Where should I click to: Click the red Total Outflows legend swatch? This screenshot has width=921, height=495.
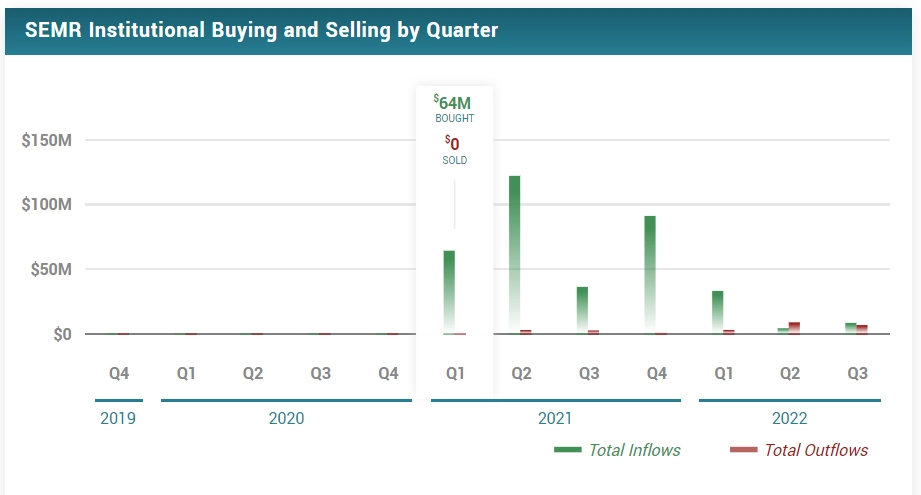pyautogui.click(x=743, y=450)
